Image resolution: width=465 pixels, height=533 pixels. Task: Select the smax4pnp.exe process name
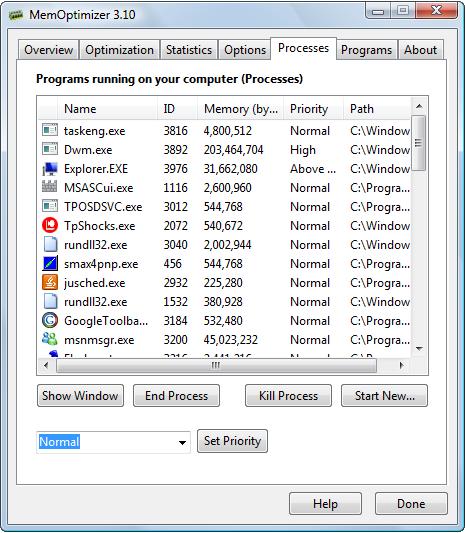pos(101,264)
